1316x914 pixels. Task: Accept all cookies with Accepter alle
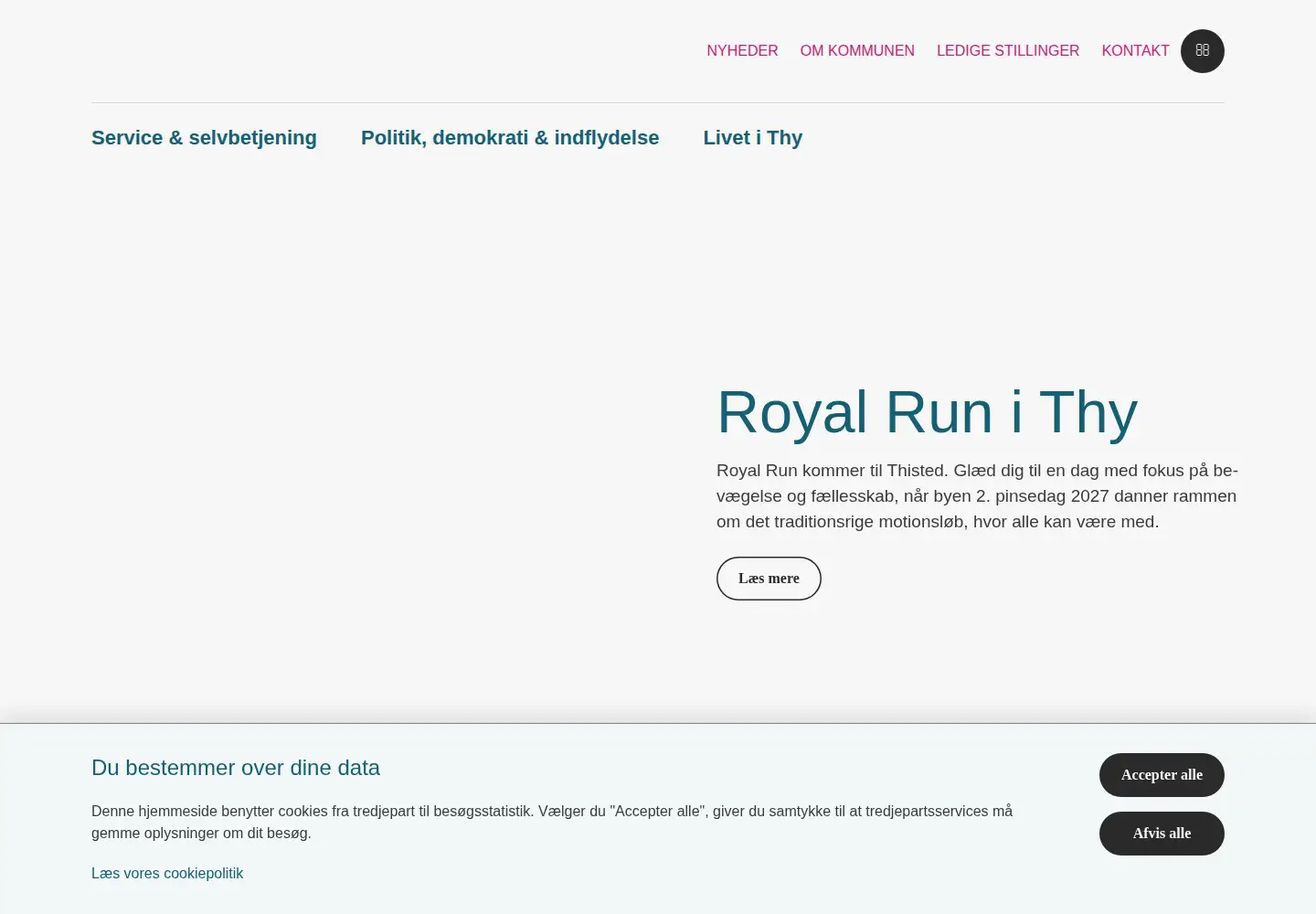(x=1162, y=775)
